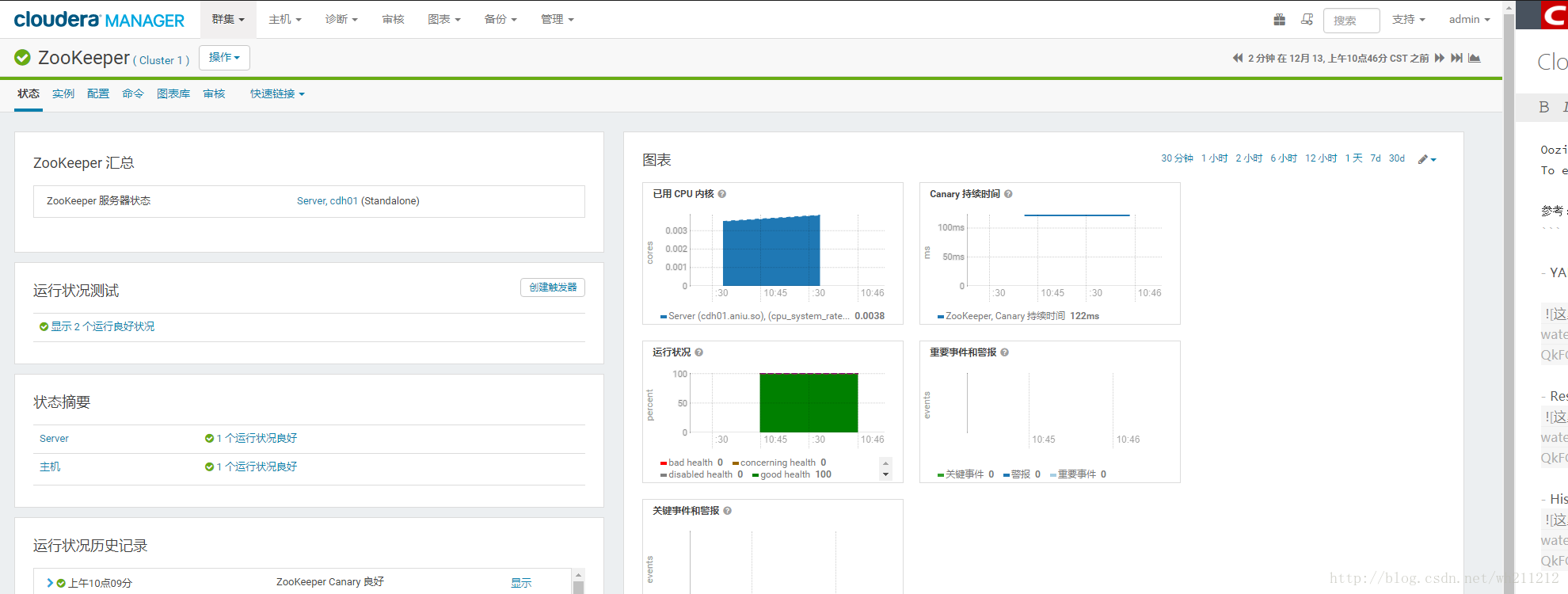Open the parcels gift icon
Screen dimensions: 1568x594
[1279, 20]
